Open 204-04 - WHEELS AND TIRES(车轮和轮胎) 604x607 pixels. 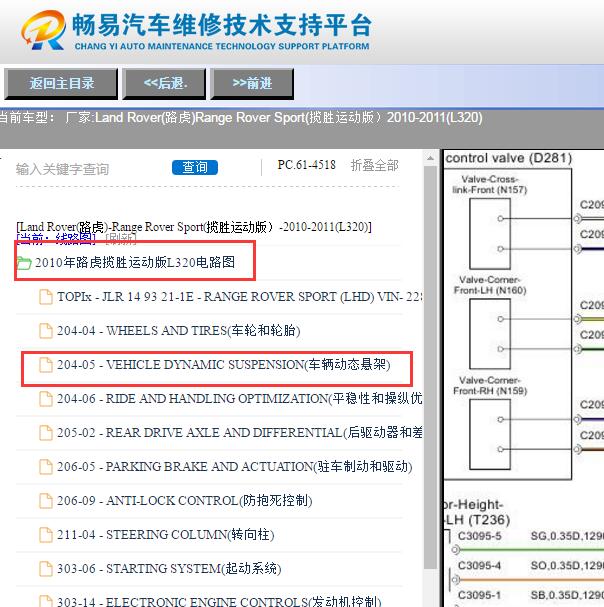178,331
